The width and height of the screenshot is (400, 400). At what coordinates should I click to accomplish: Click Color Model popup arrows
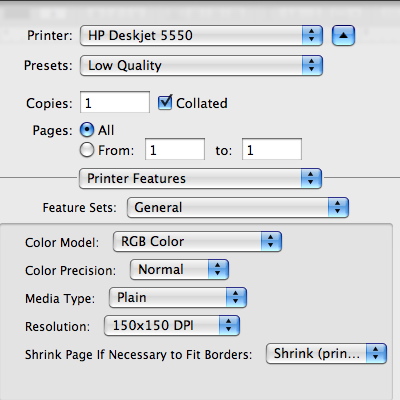(271, 241)
